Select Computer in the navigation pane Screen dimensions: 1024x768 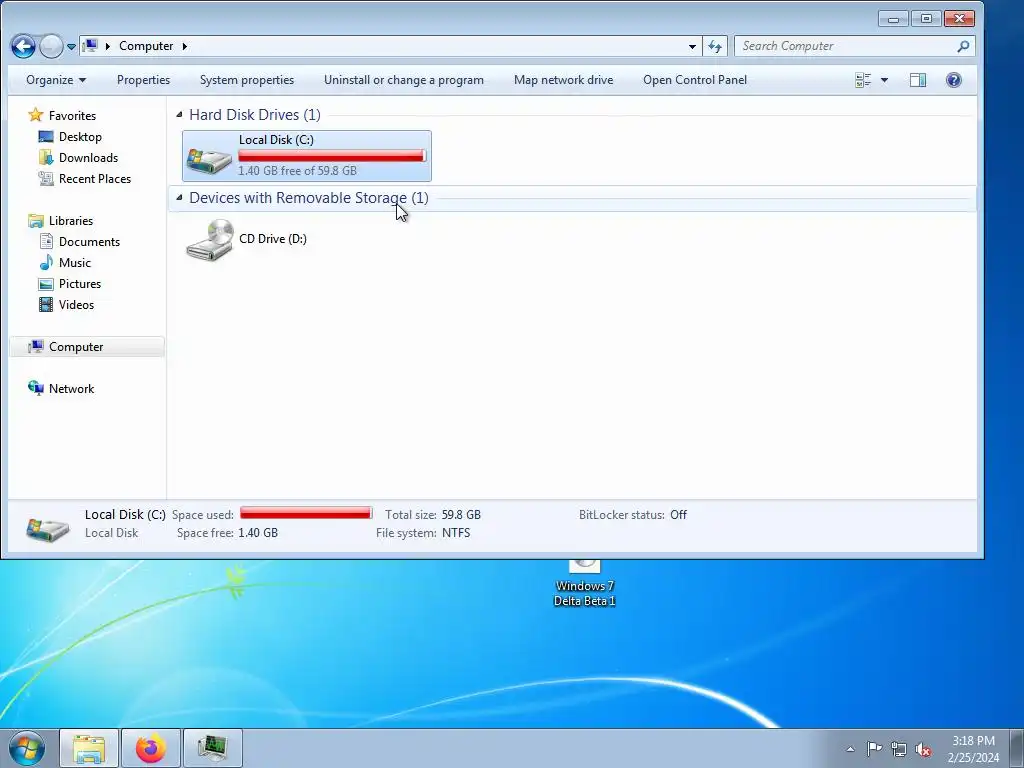click(76, 347)
